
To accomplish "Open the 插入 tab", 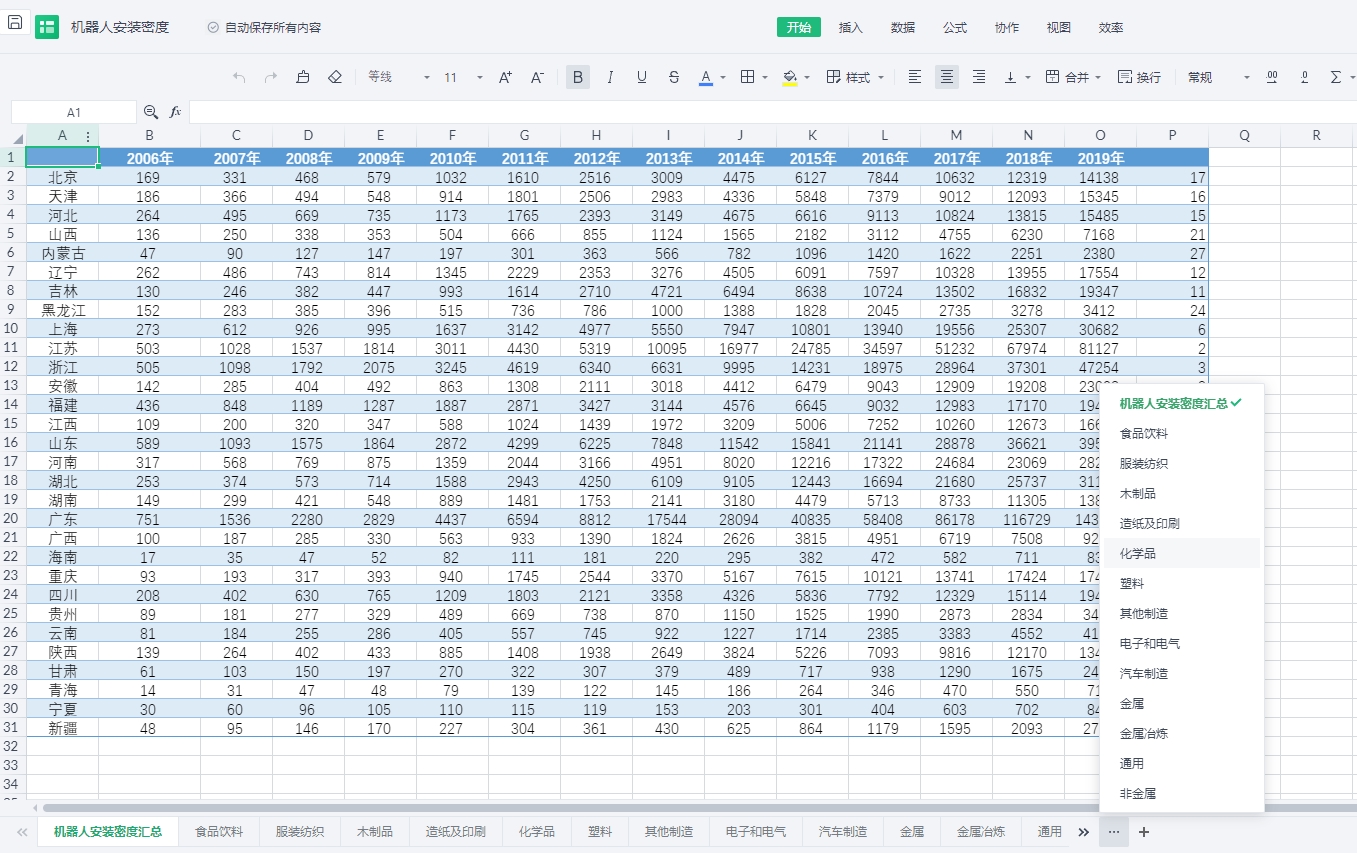I will point(851,27).
